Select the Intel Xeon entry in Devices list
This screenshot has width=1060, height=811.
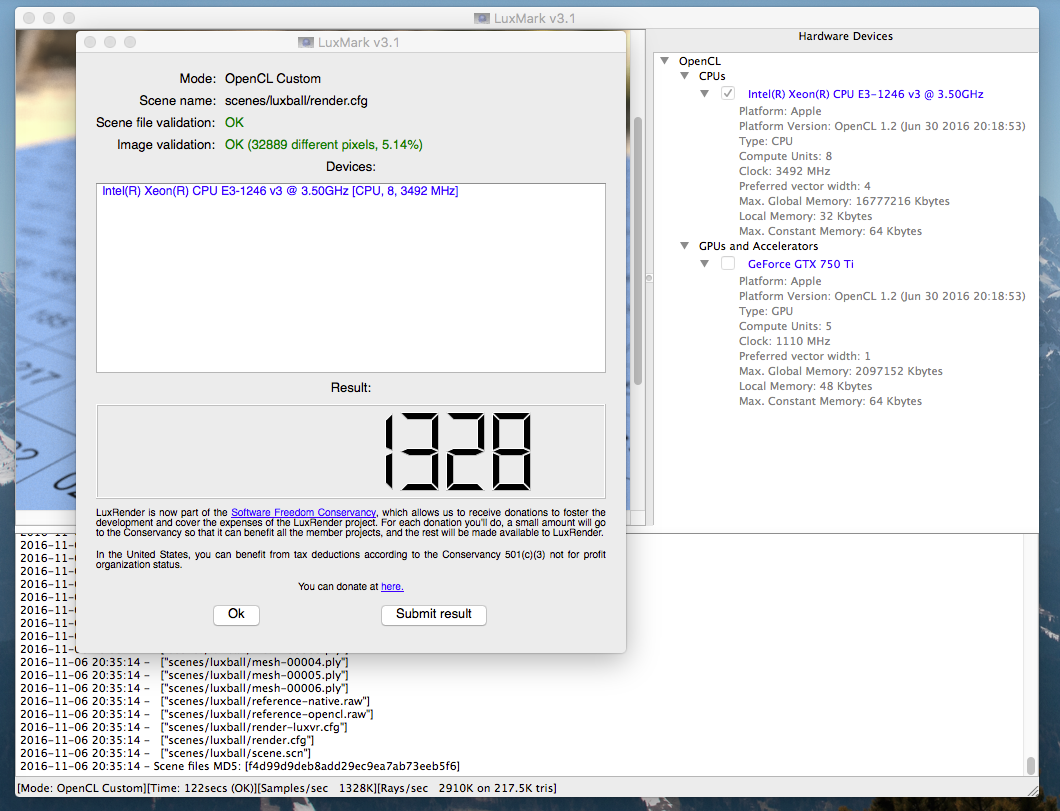280,191
